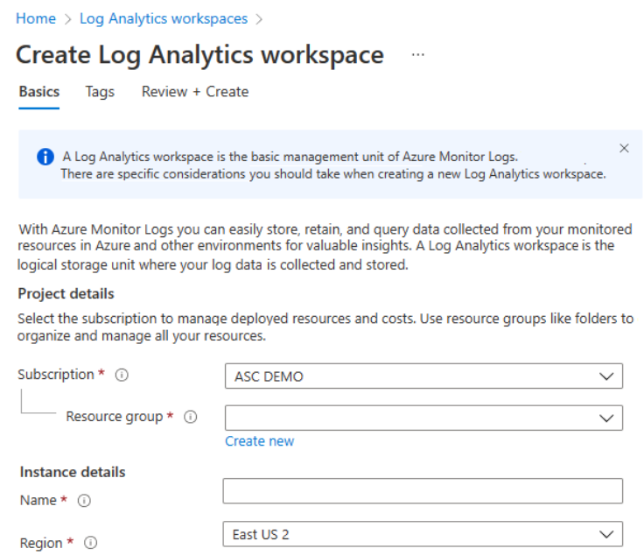Navigate to Home breadcrumb link
The width and height of the screenshot is (643, 557).
point(36,19)
